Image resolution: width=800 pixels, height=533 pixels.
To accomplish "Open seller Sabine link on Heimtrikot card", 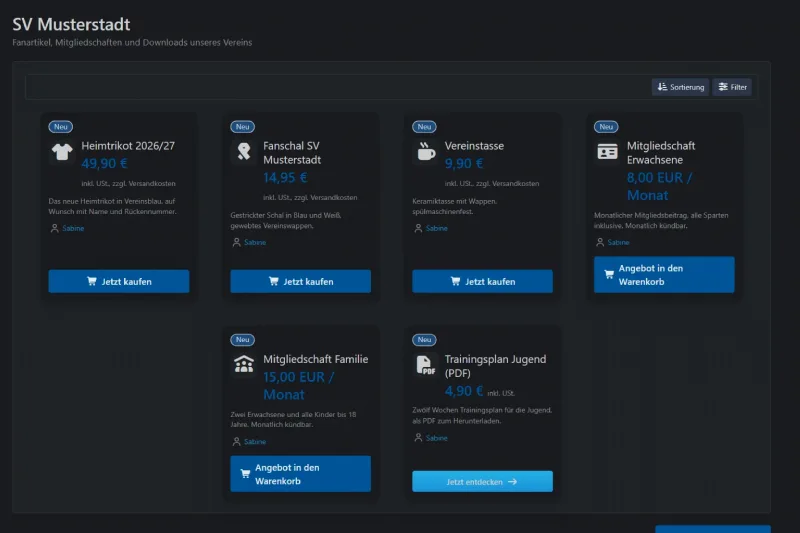I will click(x=73, y=229).
